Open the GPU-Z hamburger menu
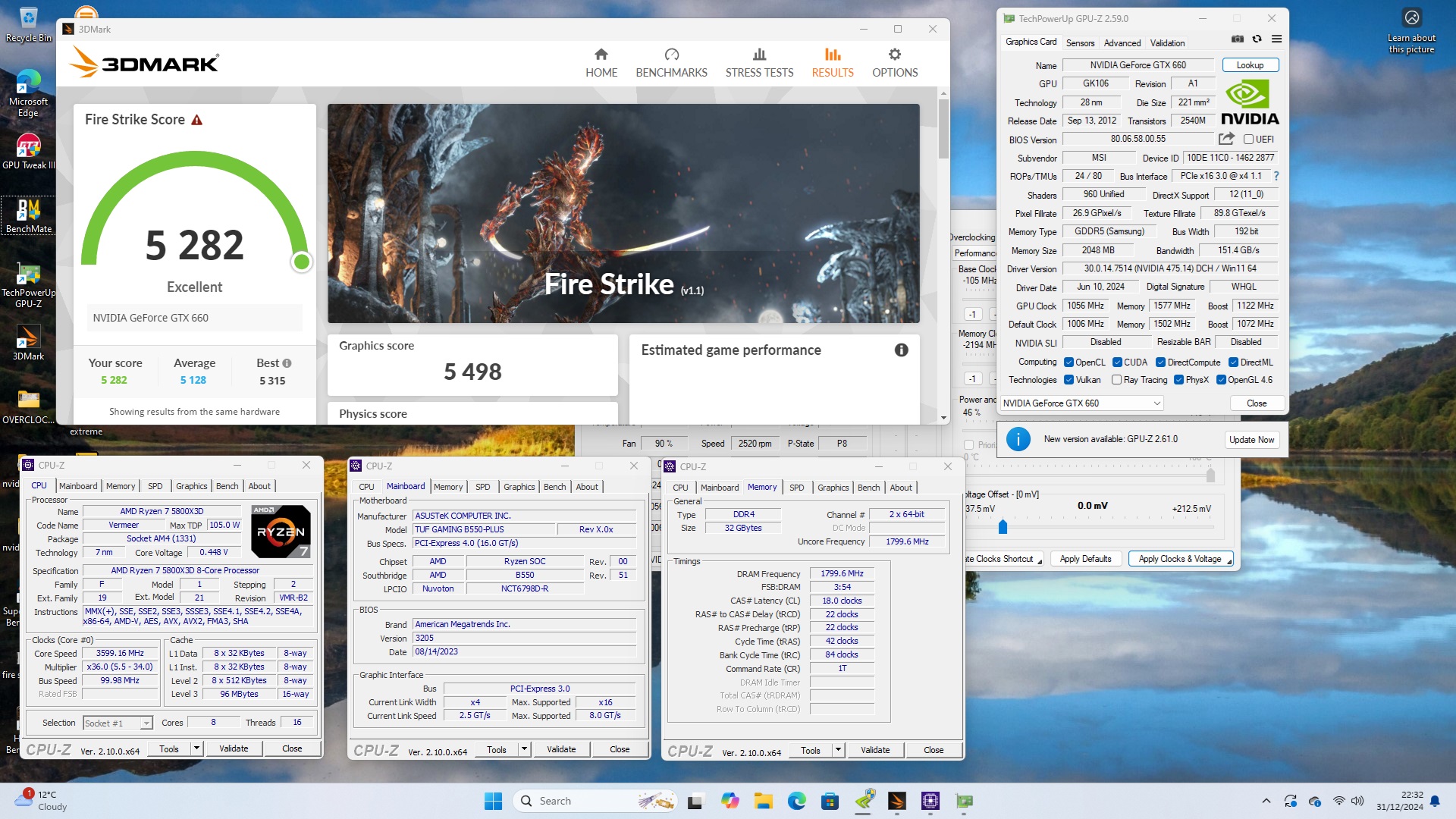 (1277, 39)
